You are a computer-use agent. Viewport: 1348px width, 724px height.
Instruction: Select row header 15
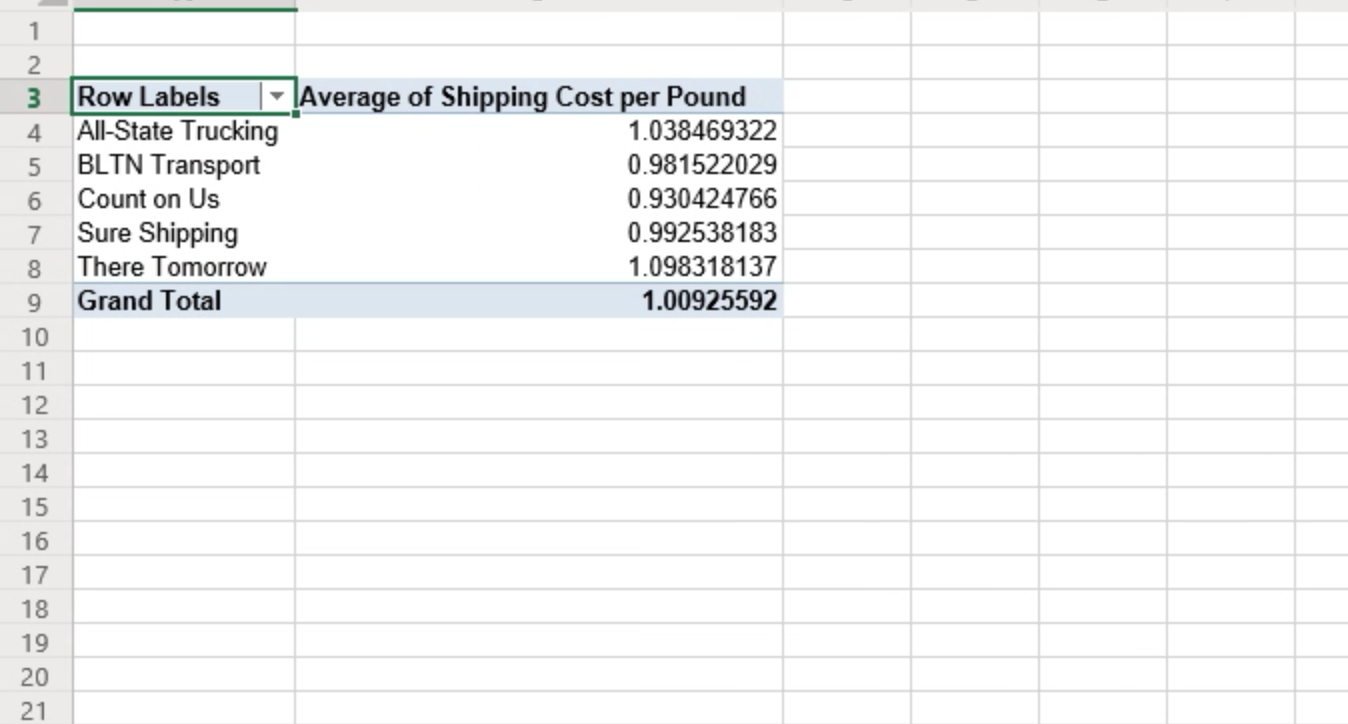pyautogui.click(x=36, y=506)
